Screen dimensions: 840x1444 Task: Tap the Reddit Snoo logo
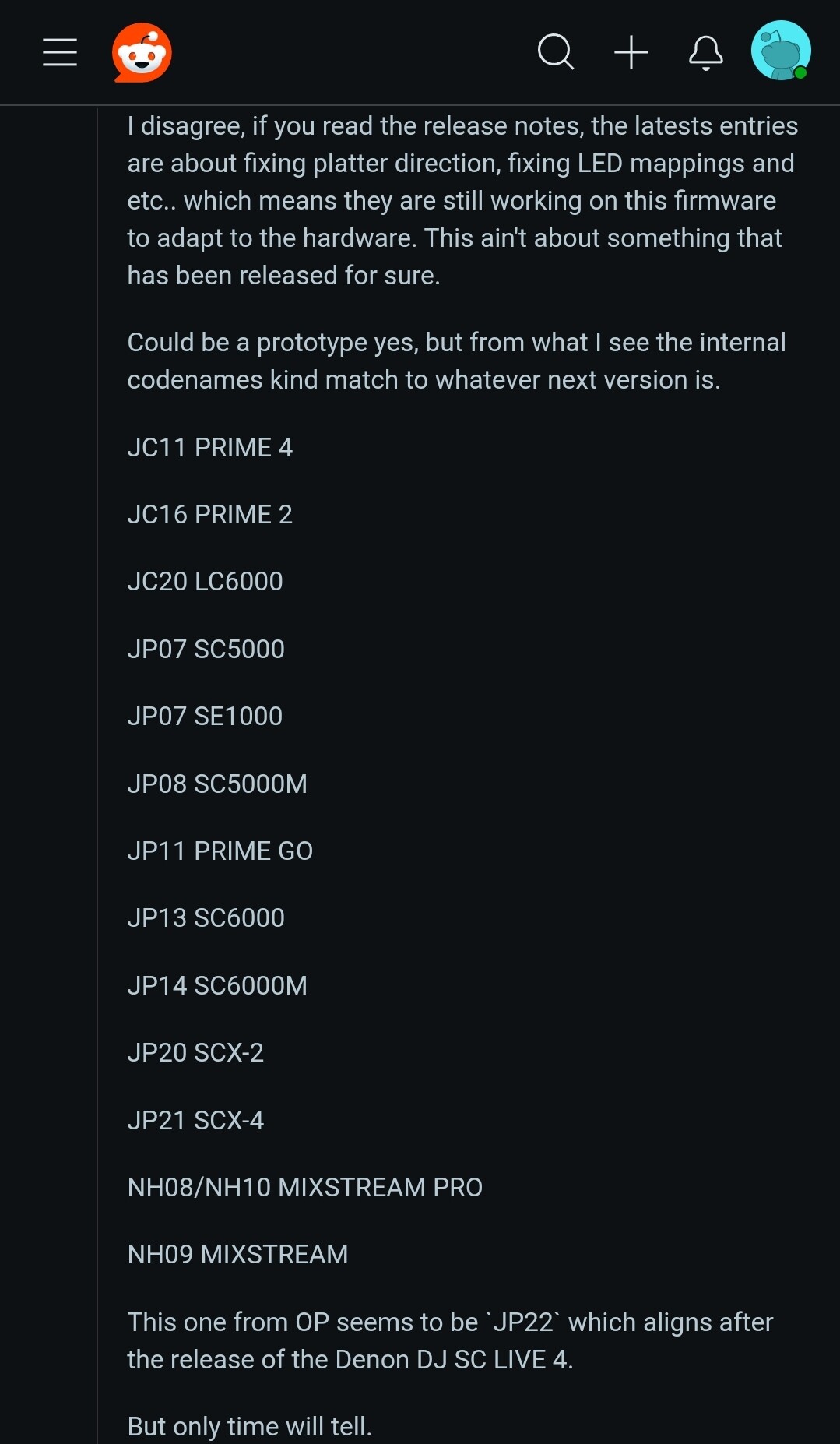pos(142,52)
